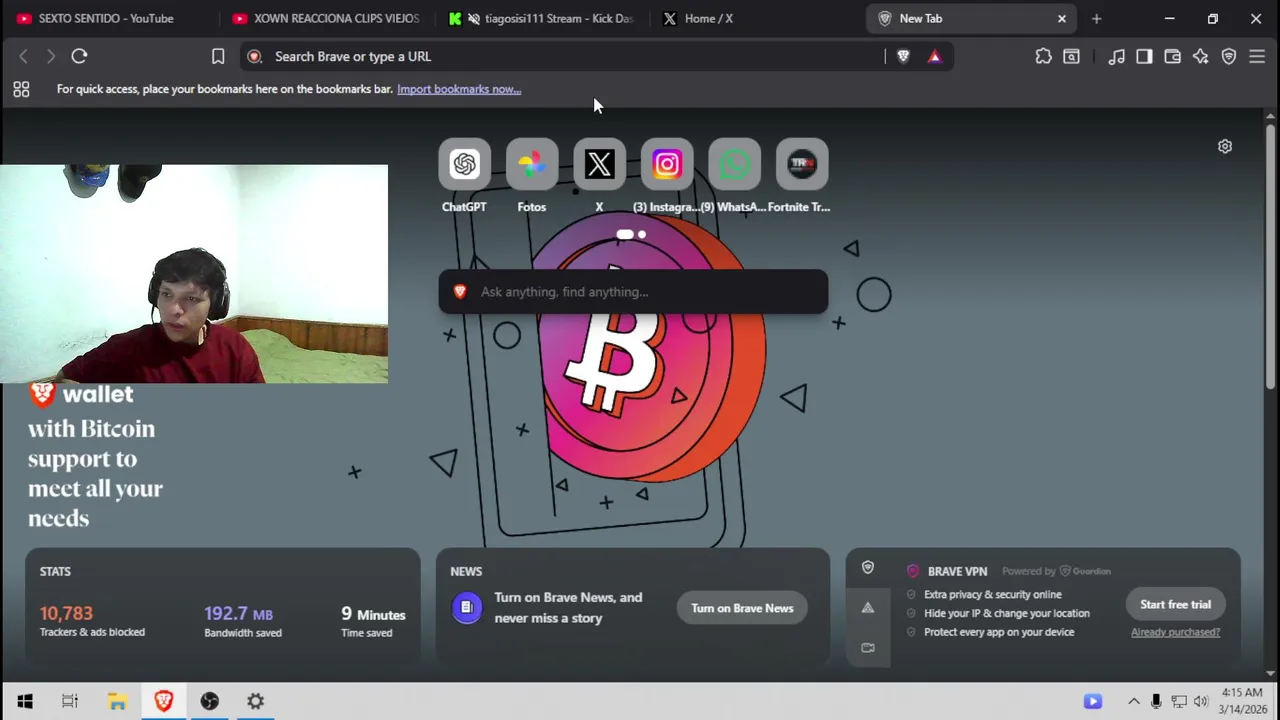Open File Explorer from taskbar
This screenshot has height=720, width=1280.
(x=117, y=701)
